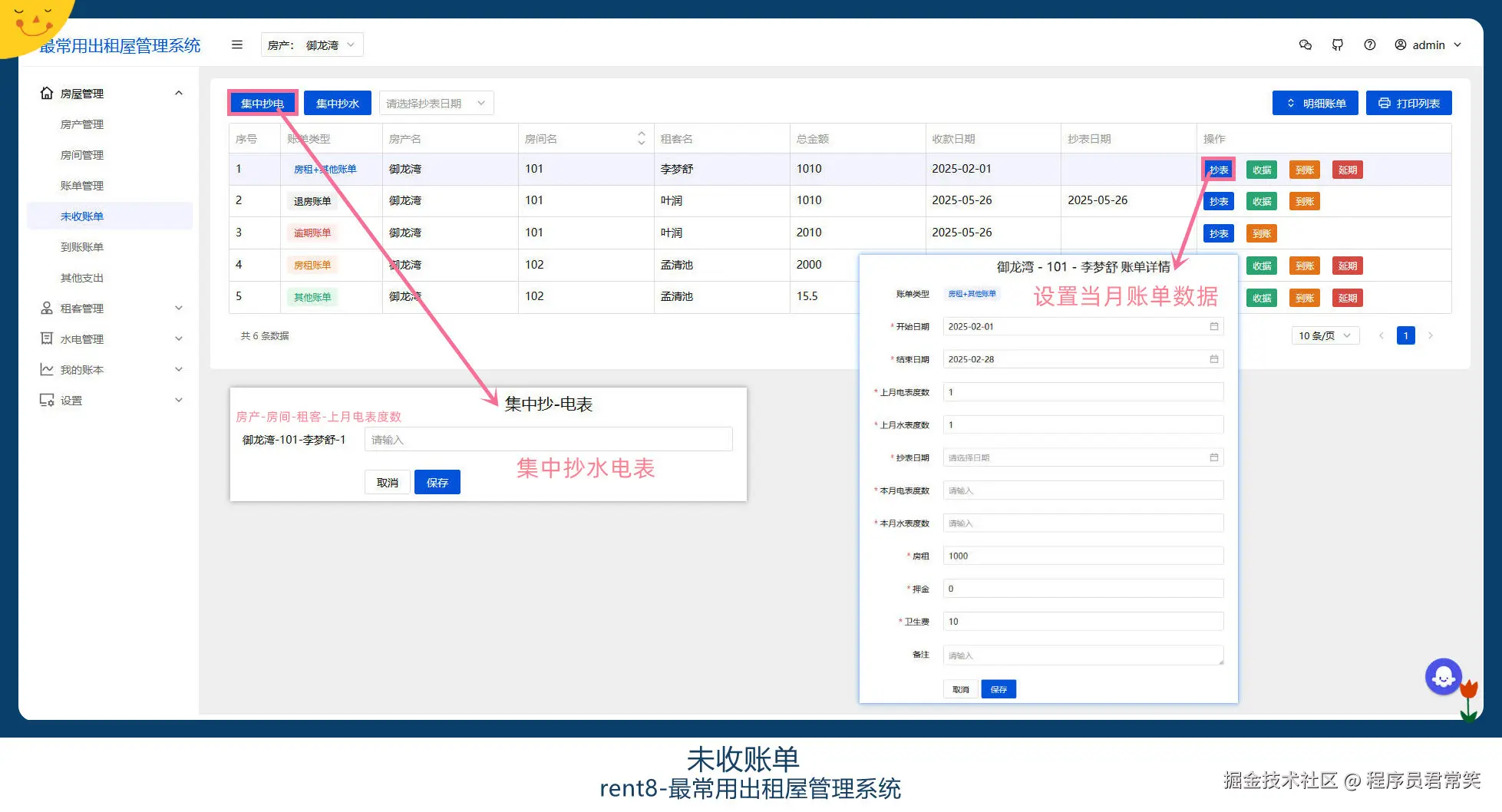Image resolution: width=1502 pixels, height=812 pixels.
Task: Click 保存 in the 集中抄-电表 dialog
Action: click(x=437, y=482)
